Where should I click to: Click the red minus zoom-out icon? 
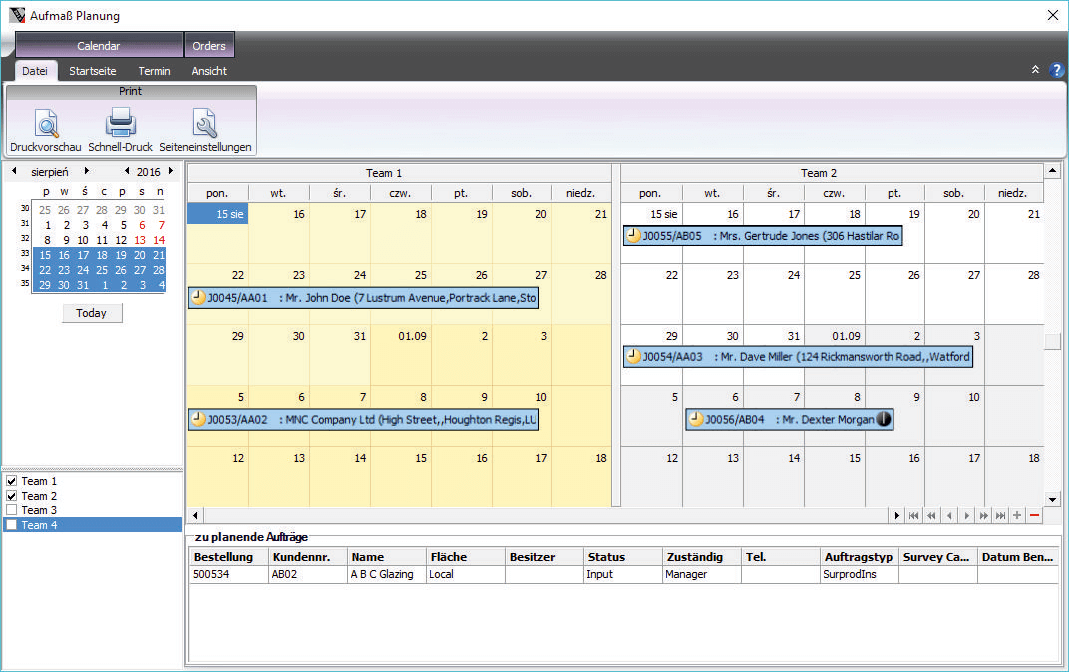click(1034, 515)
